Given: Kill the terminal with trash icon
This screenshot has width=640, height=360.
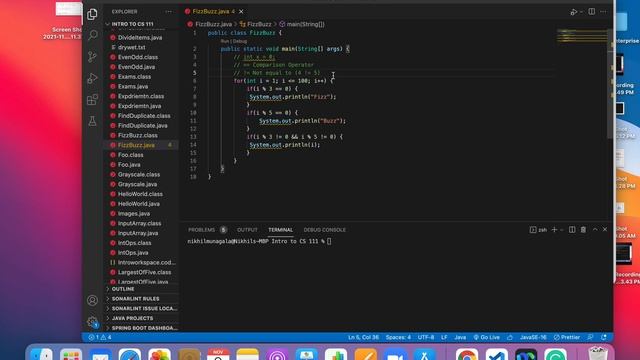Looking at the screenshot, I should click(583, 230).
